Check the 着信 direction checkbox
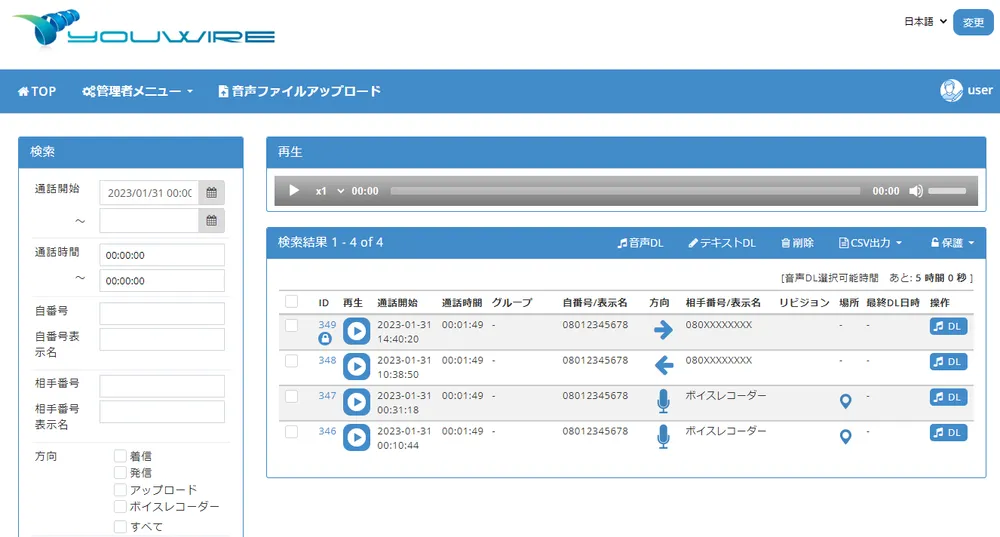 point(121,456)
